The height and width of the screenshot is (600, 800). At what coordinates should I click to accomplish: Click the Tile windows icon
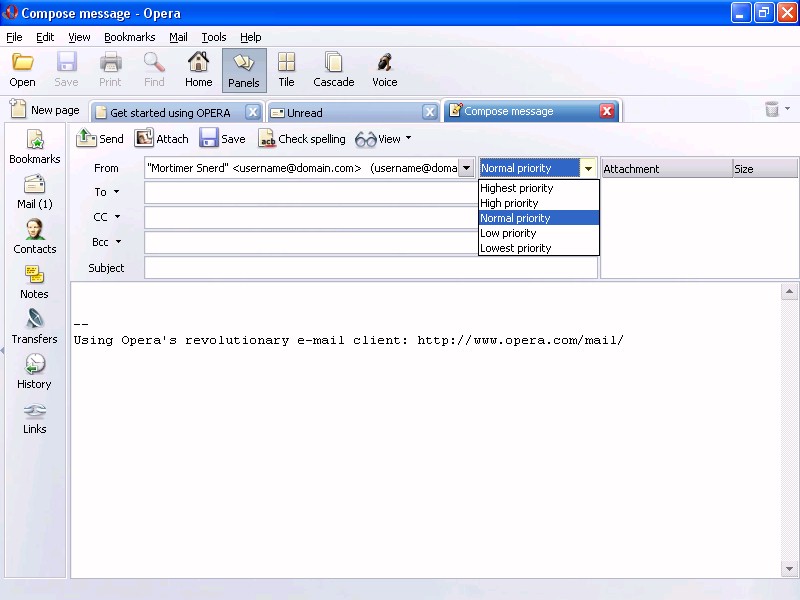[x=286, y=62]
